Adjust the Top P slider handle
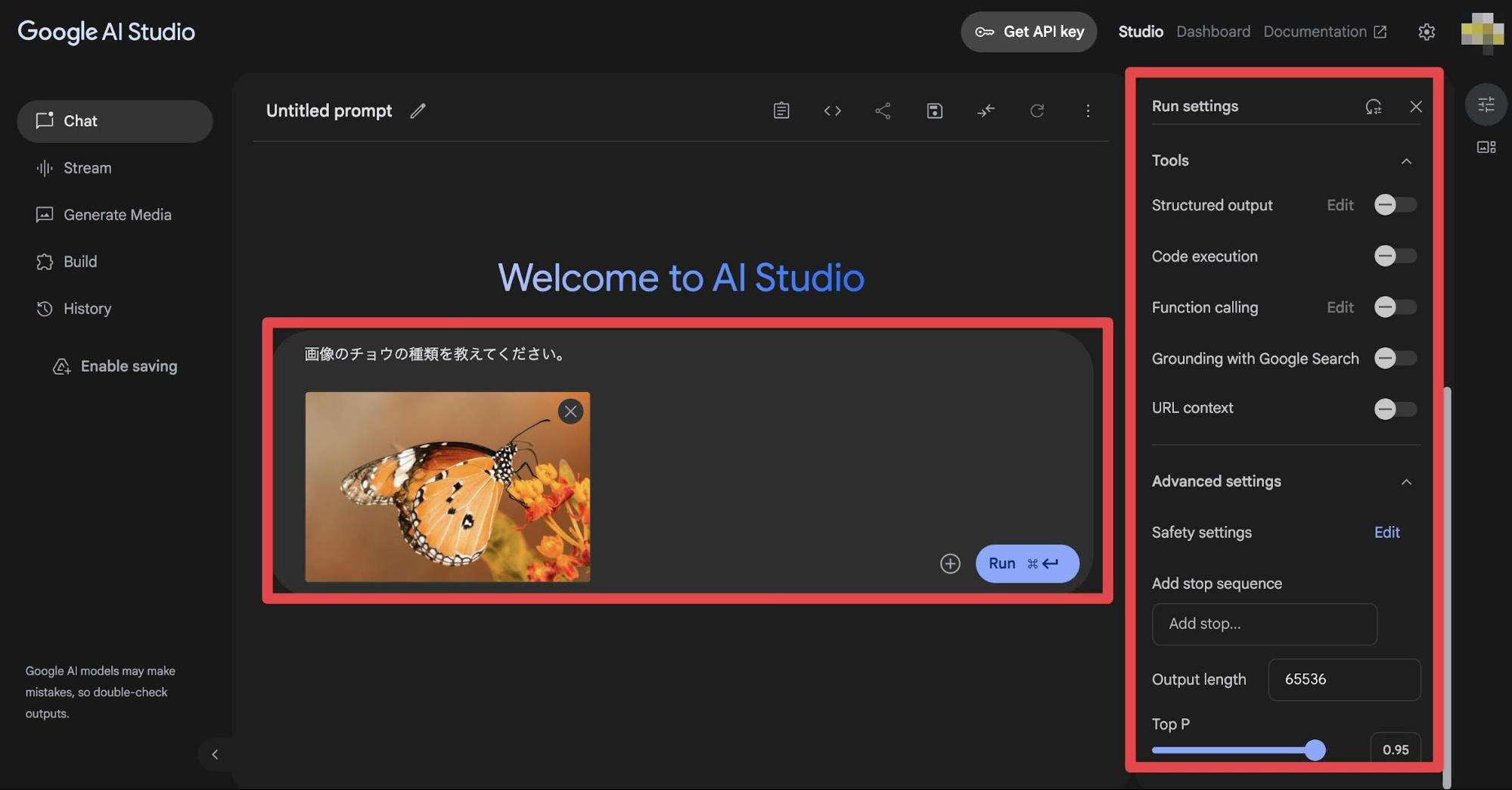Screen dimensions: 1512x790 1315,750
